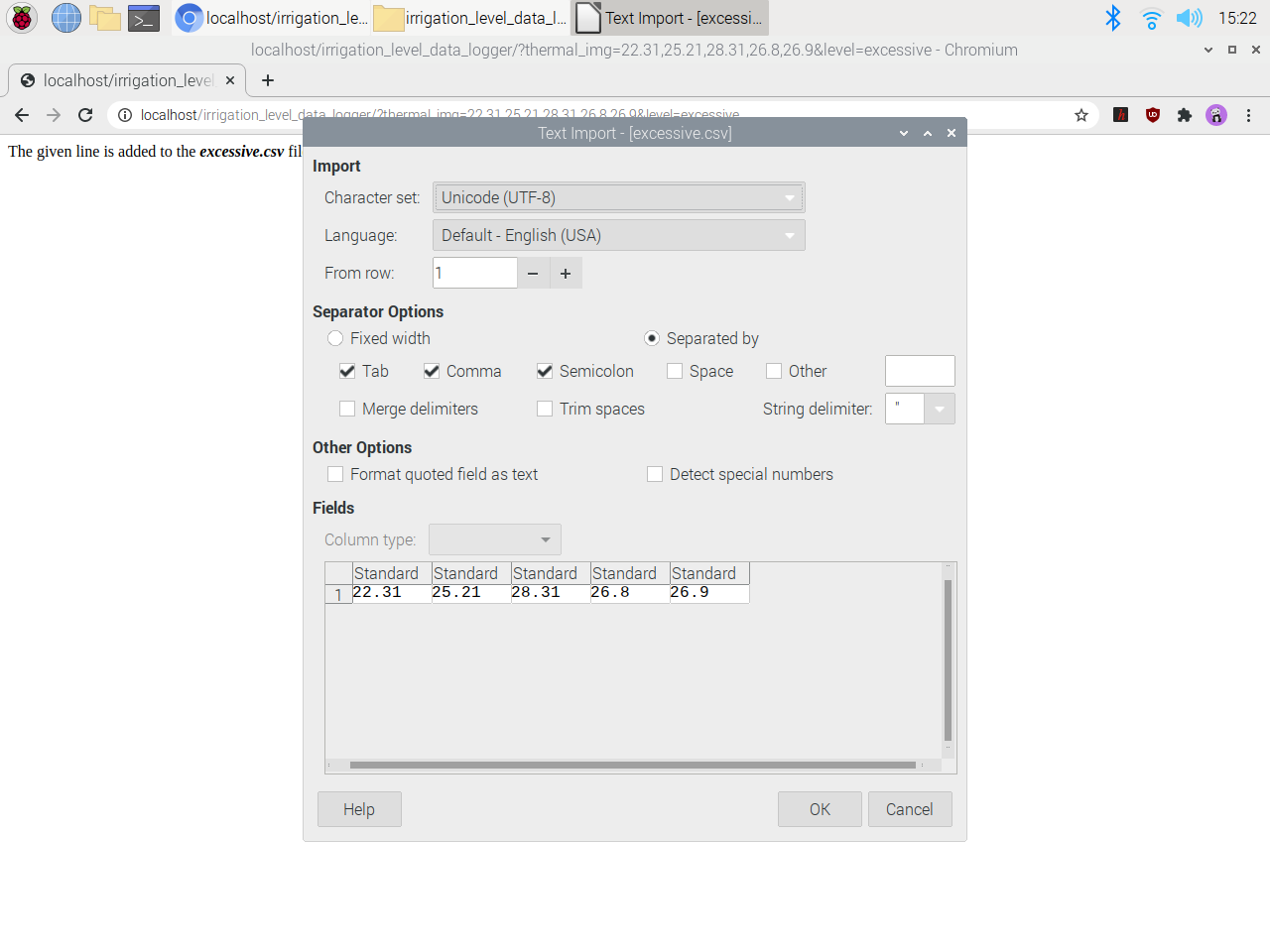Screen dimensions: 1270x952
Task: Select the column header above 28.31
Action: [x=551, y=573]
